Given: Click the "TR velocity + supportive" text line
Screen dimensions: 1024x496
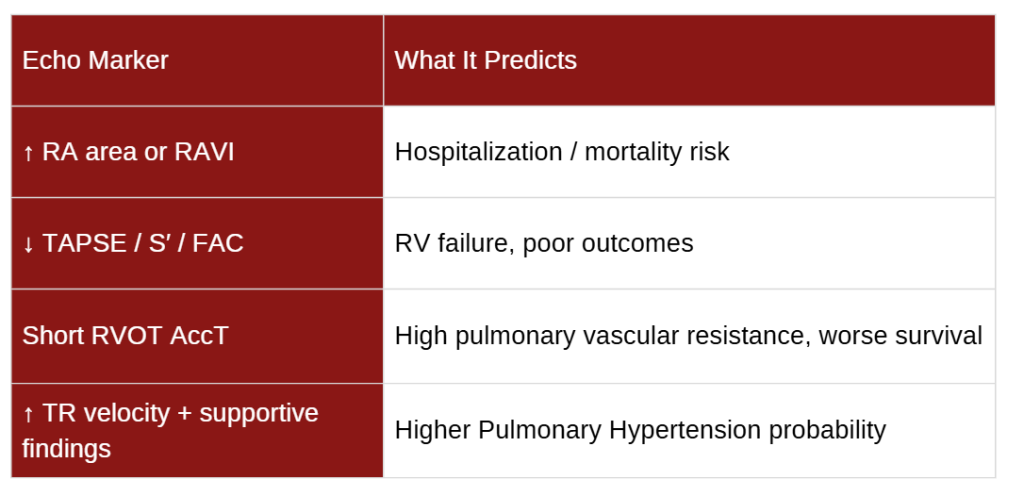Looking at the screenshot, I should click(180, 413).
